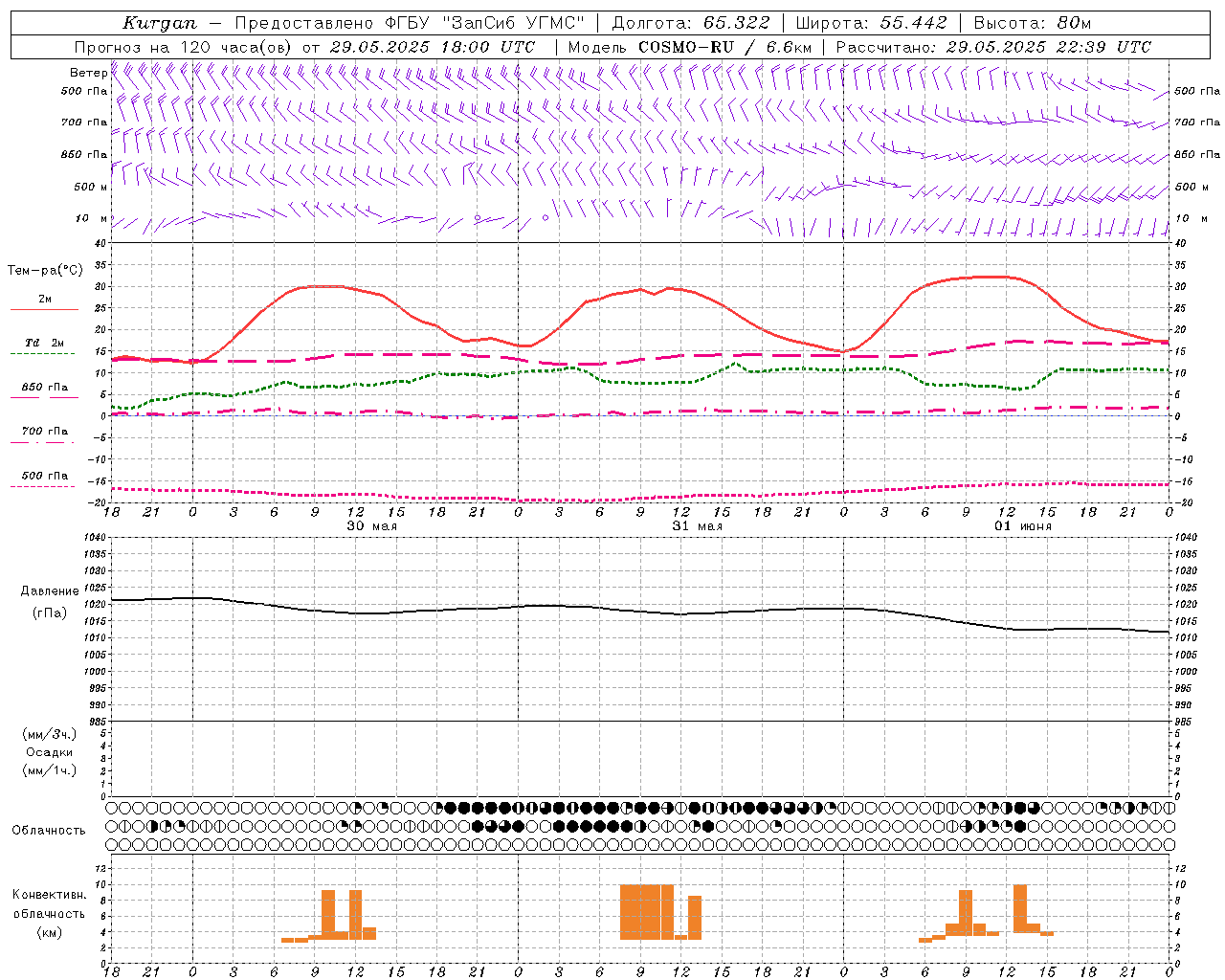
Task: Click the Тем-ра(°C) axis title
Action: [x=45, y=271]
